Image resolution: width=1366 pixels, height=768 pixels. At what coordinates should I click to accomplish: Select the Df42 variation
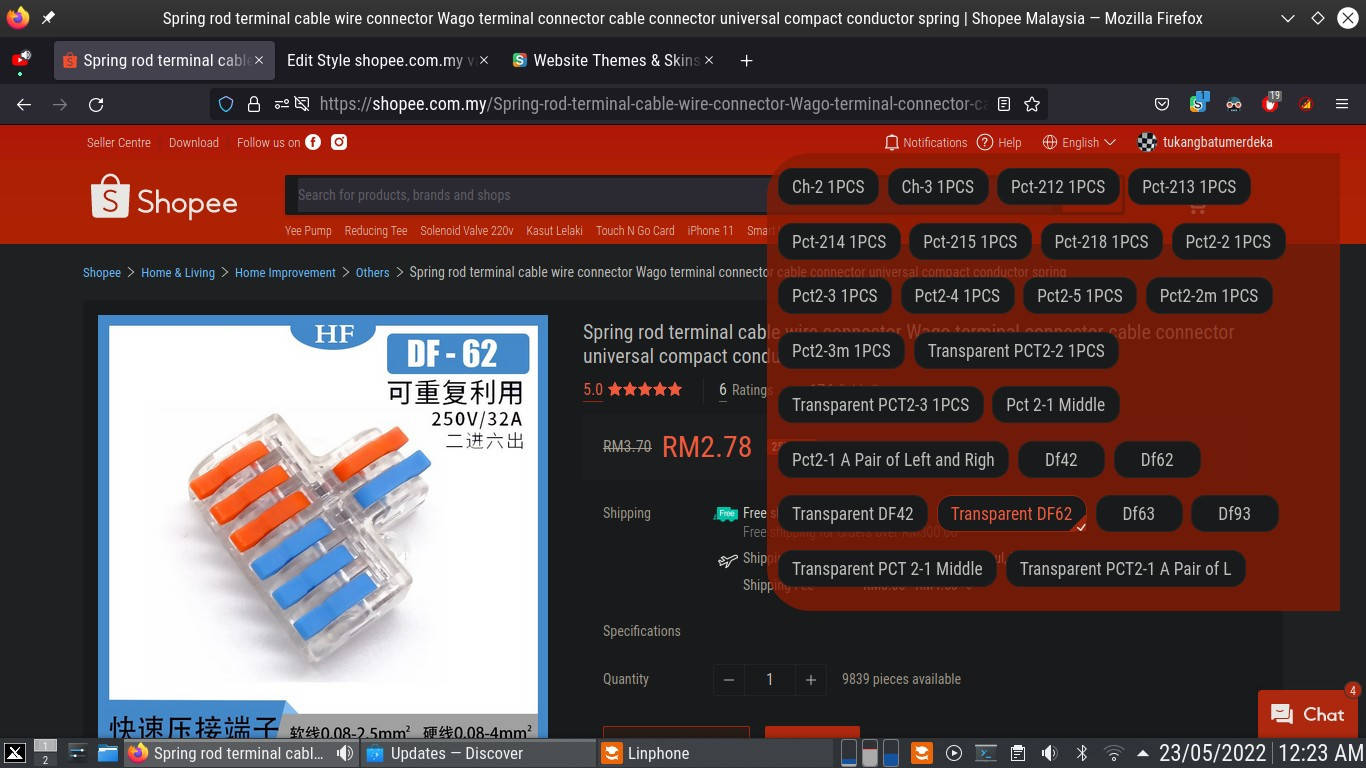pyautogui.click(x=1061, y=459)
